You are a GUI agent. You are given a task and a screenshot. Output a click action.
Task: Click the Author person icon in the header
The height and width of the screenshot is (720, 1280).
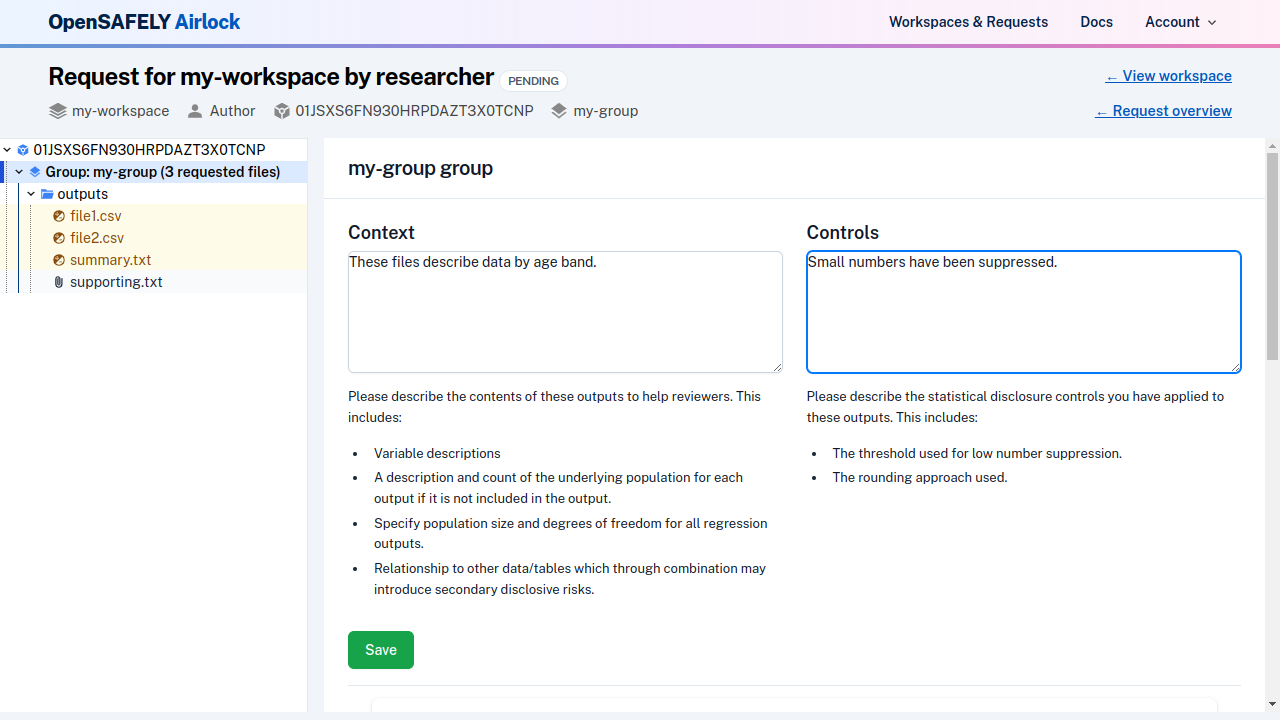pyautogui.click(x=196, y=111)
